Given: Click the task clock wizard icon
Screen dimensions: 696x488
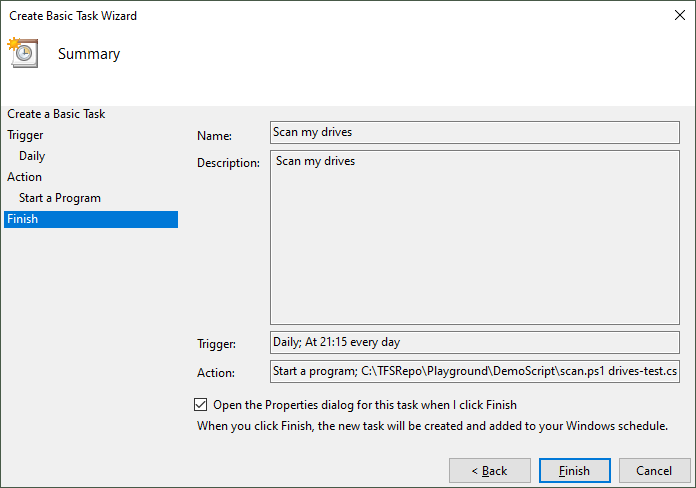Looking at the screenshot, I should pyautogui.click(x=22, y=52).
